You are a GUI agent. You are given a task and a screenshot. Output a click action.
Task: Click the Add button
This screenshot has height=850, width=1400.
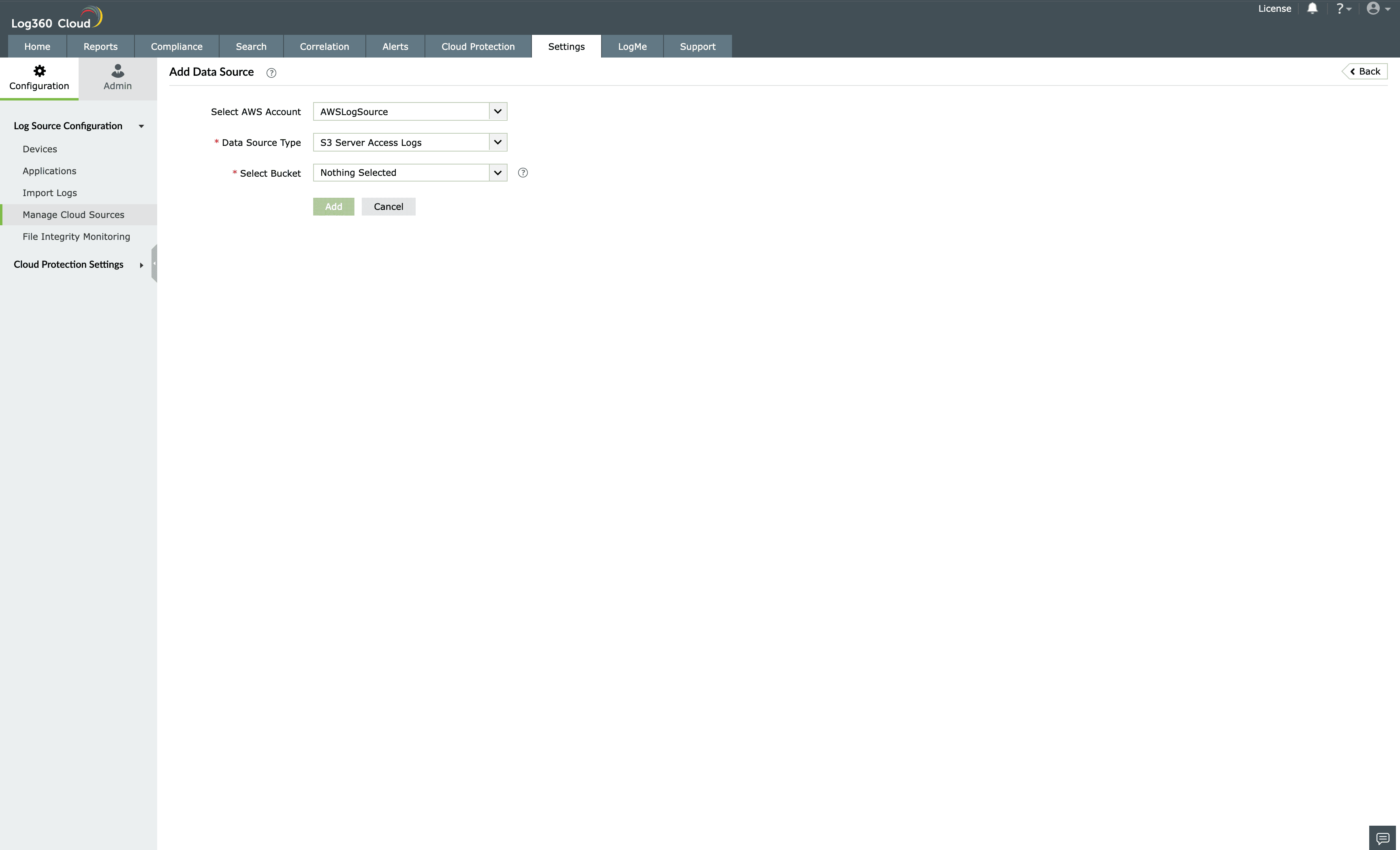333,207
